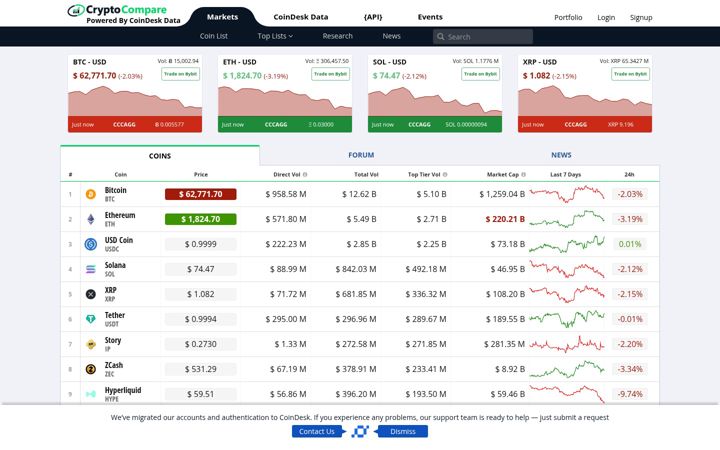Open Tether last 7 days sparkline

(x=567, y=319)
